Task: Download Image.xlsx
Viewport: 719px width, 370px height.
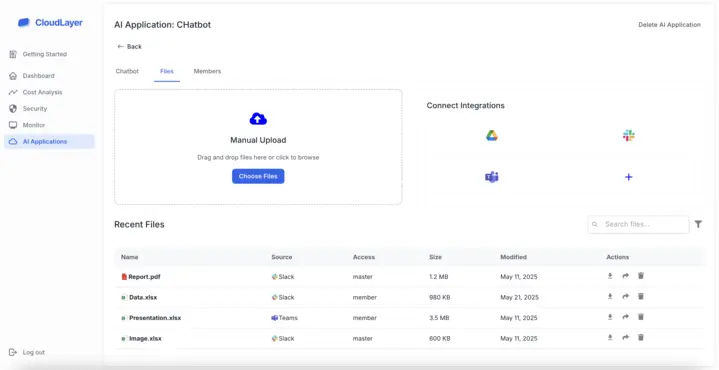Action: click(x=610, y=337)
